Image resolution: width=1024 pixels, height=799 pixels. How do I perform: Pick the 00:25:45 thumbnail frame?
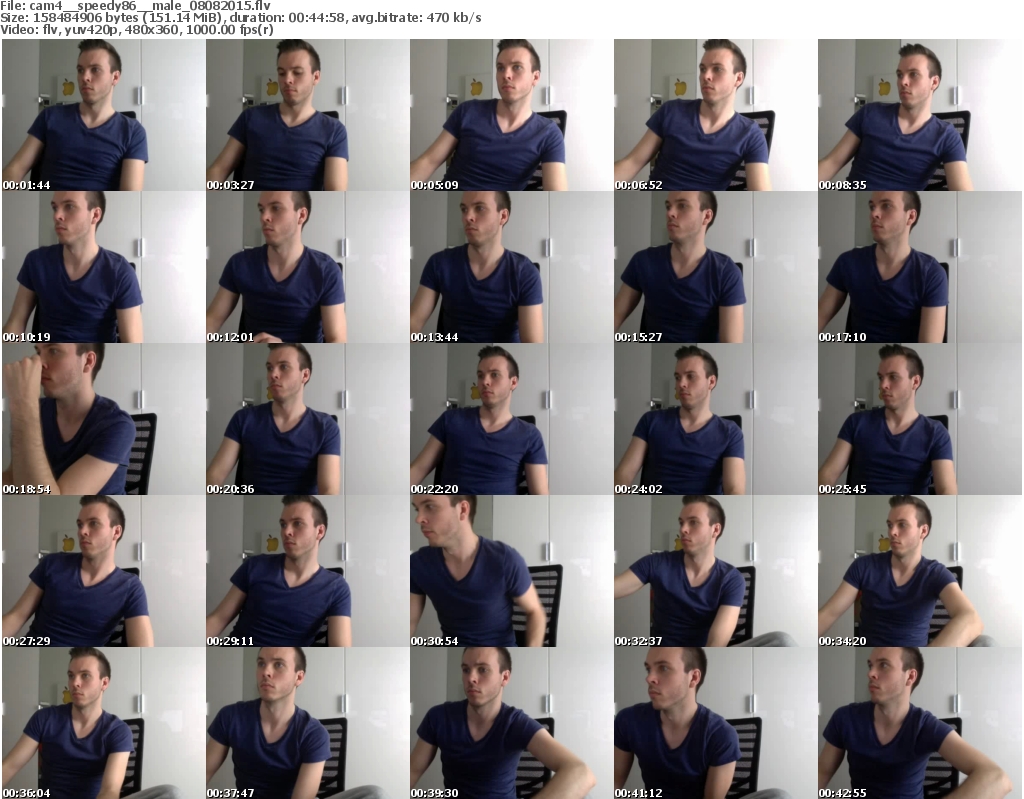920,419
